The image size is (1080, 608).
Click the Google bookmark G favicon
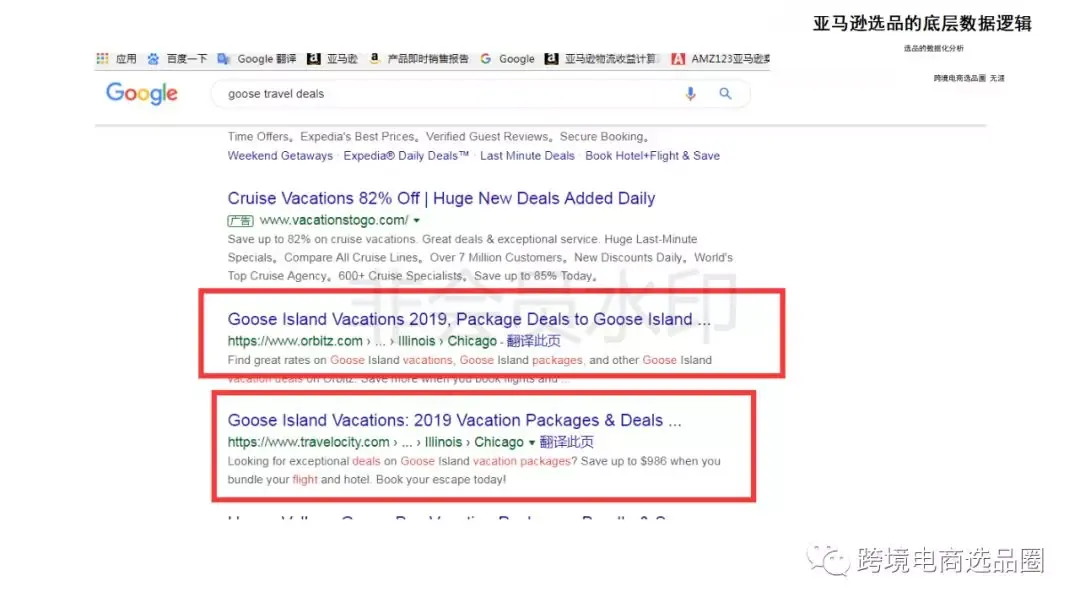pos(486,59)
